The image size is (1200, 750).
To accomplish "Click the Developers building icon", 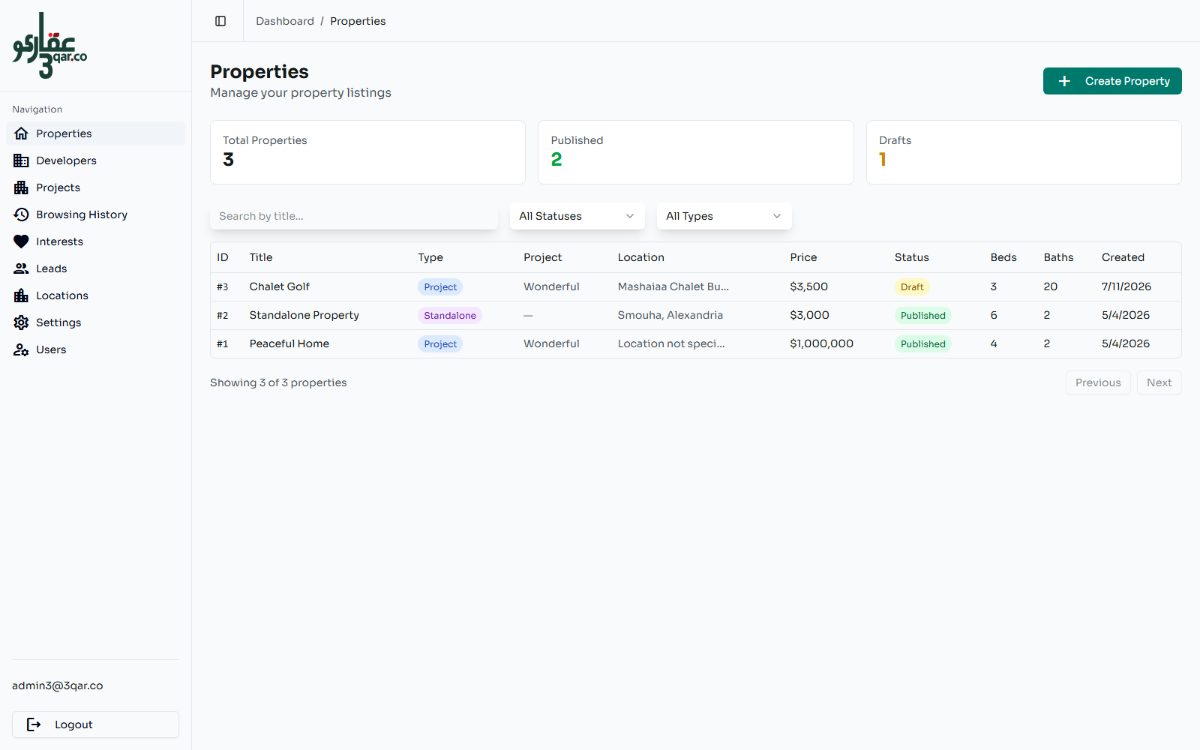I will tap(21, 160).
